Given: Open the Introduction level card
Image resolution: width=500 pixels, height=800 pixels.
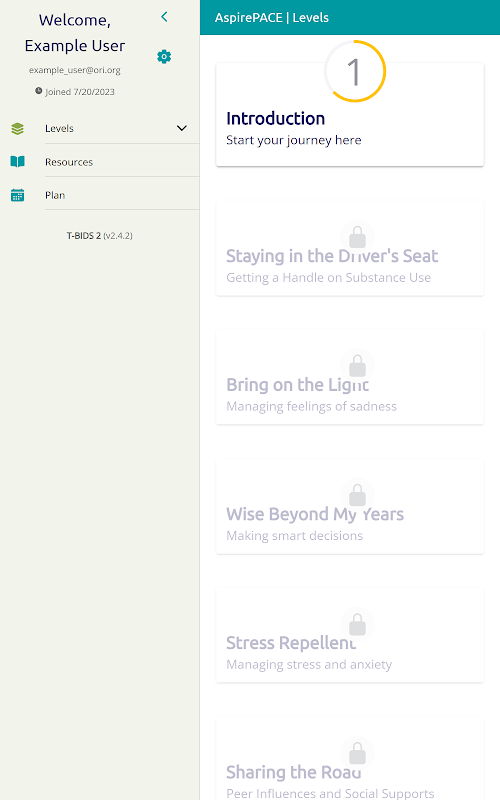Looking at the screenshot, I should pyautogui.click(x=350, y=115).
